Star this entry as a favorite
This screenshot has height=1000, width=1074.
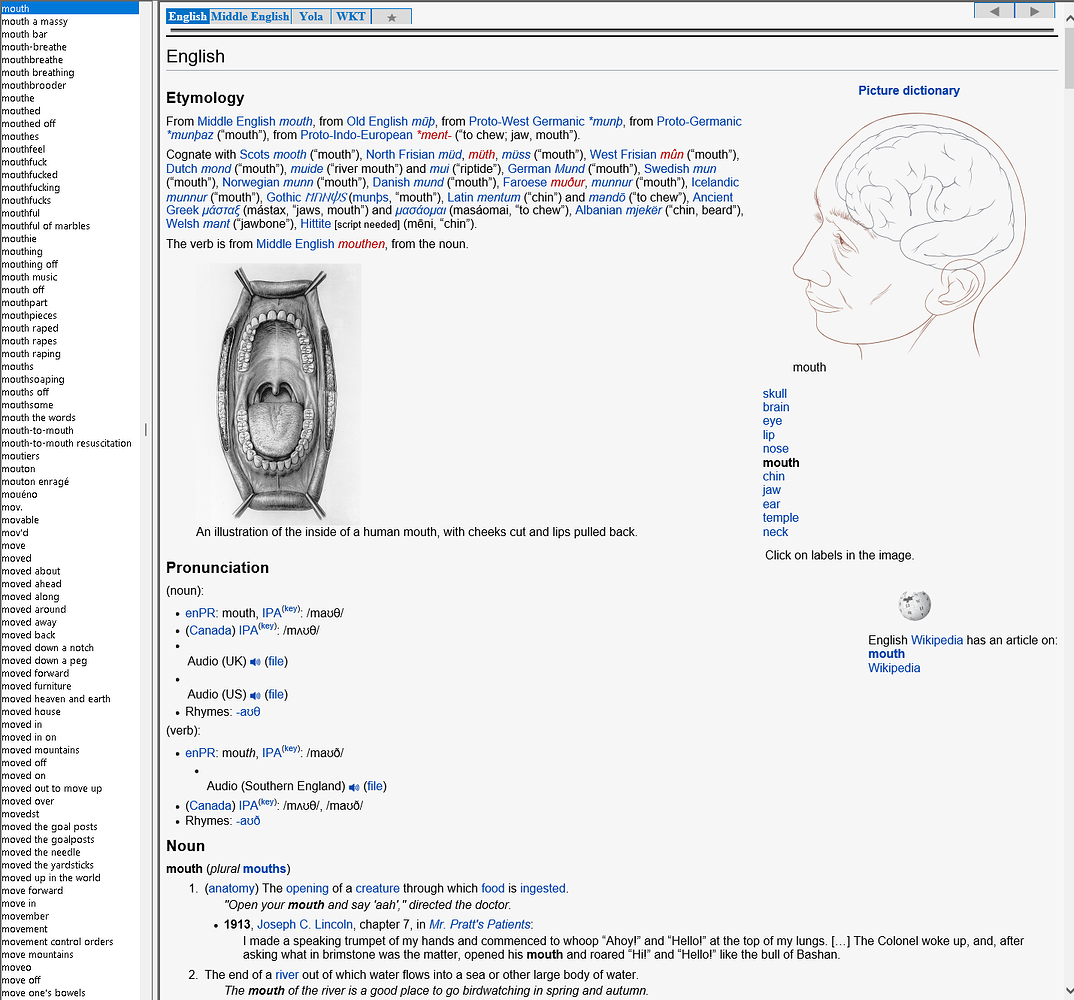pyautogui.click(x=390, y=16)
